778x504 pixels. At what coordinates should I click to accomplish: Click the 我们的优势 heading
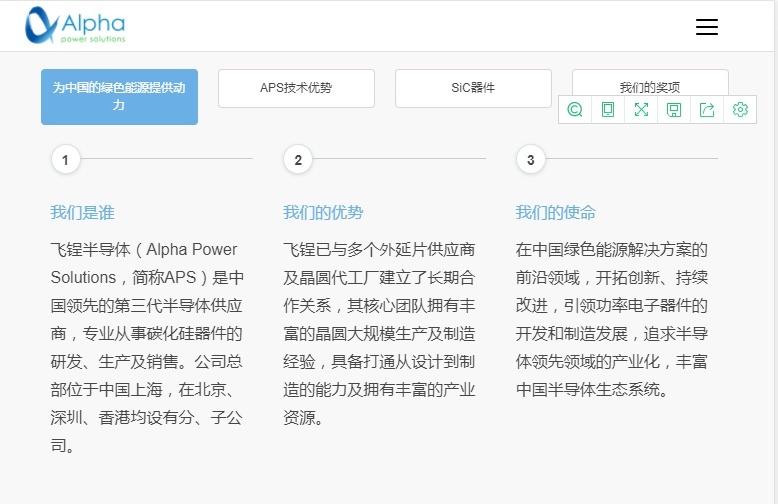pyautogui.click(x=323, y=213)
